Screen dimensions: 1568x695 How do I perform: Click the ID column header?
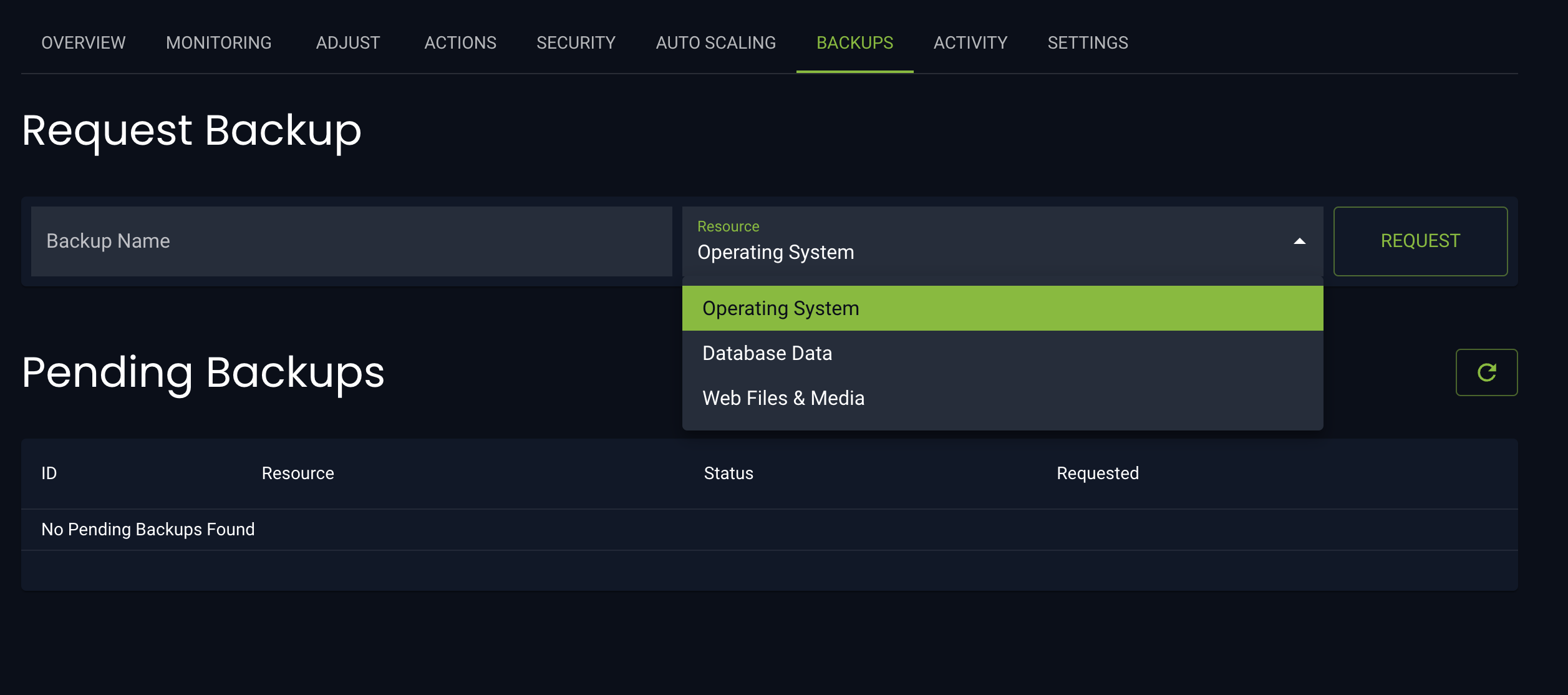[49, 474]
